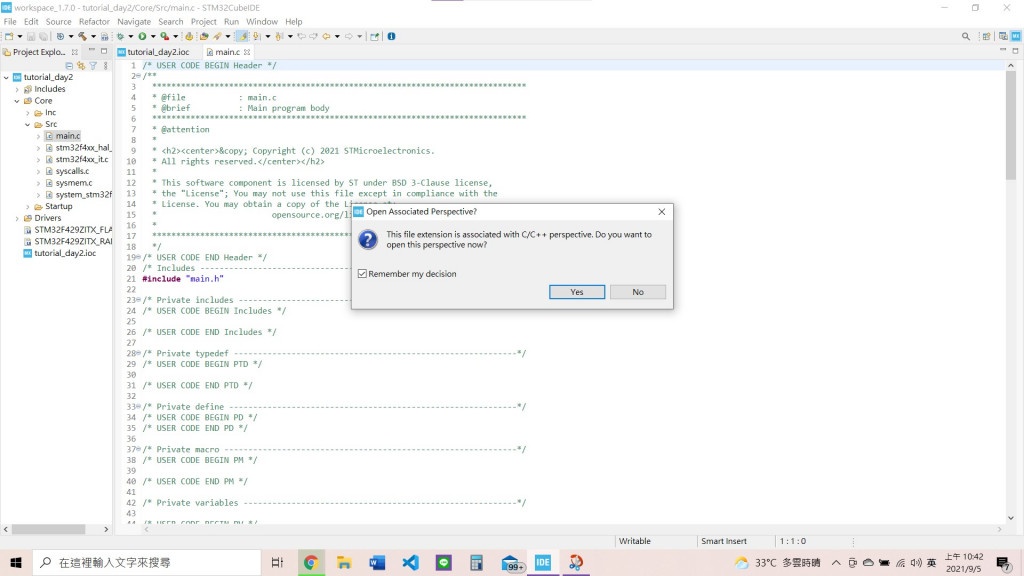
Task: Toggle the Remember my decision checkbox
Action: pos(362,274)
